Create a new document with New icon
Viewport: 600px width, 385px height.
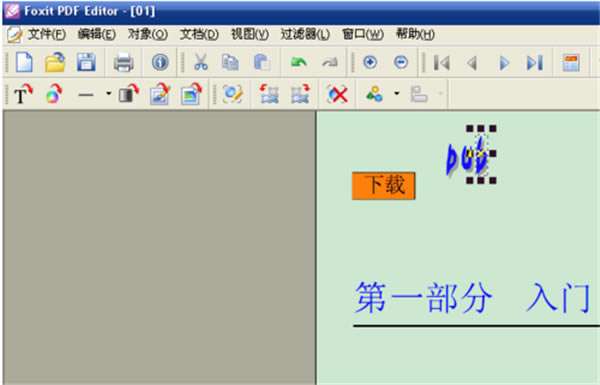(24, 62)
